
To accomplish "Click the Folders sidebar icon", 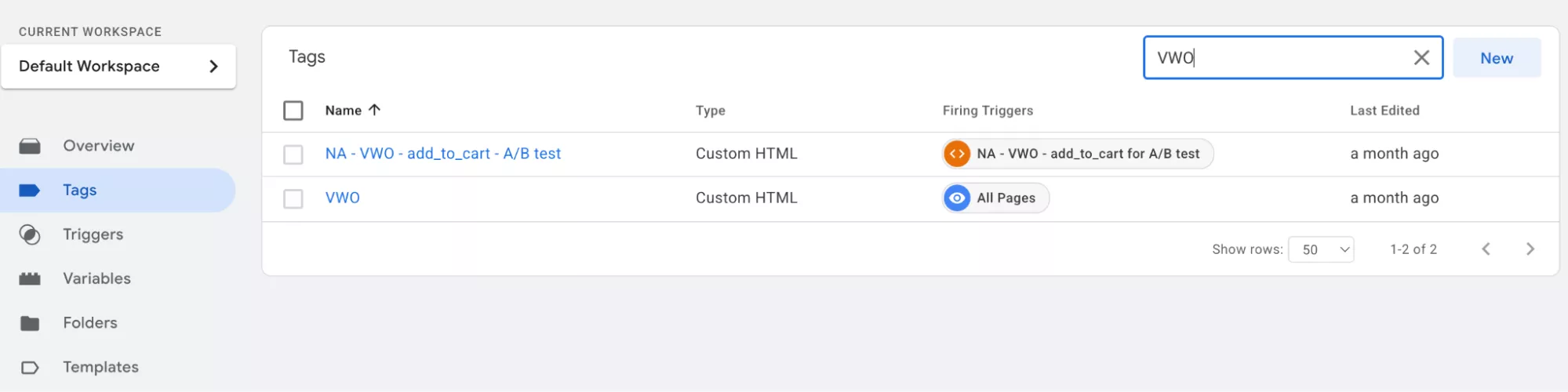I will point(30,323).
